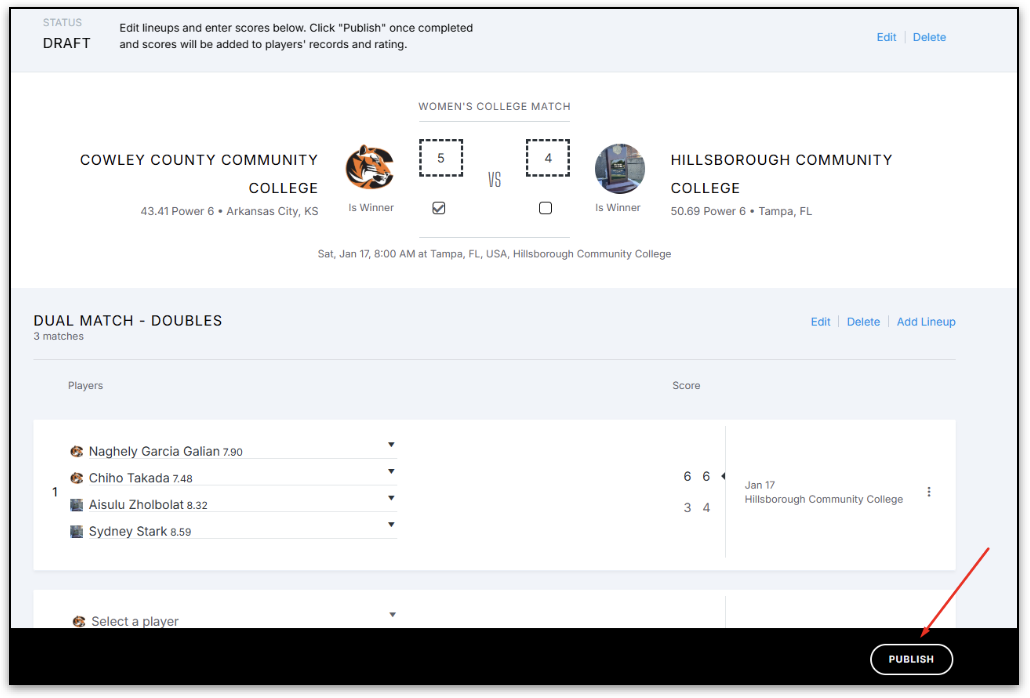
Task: Click first set score 6 for match 1
Action: (x=687, y=476)
